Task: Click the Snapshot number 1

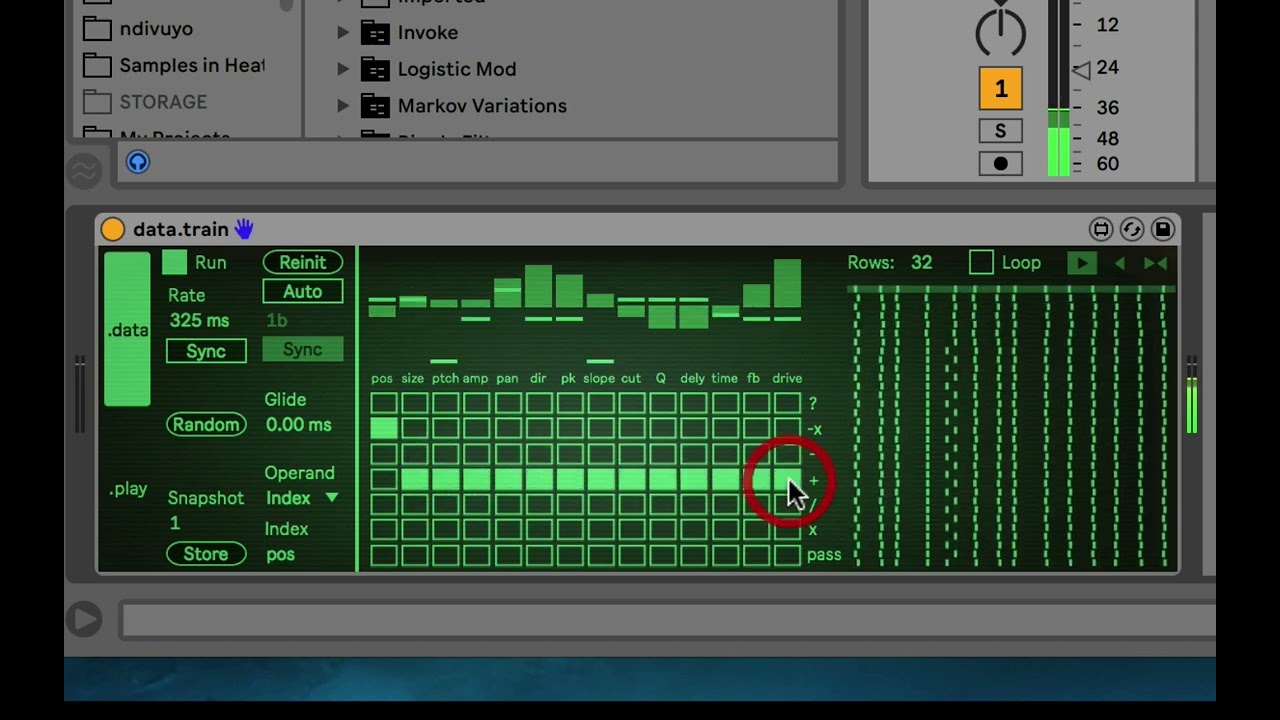Action: click(175, 523)
